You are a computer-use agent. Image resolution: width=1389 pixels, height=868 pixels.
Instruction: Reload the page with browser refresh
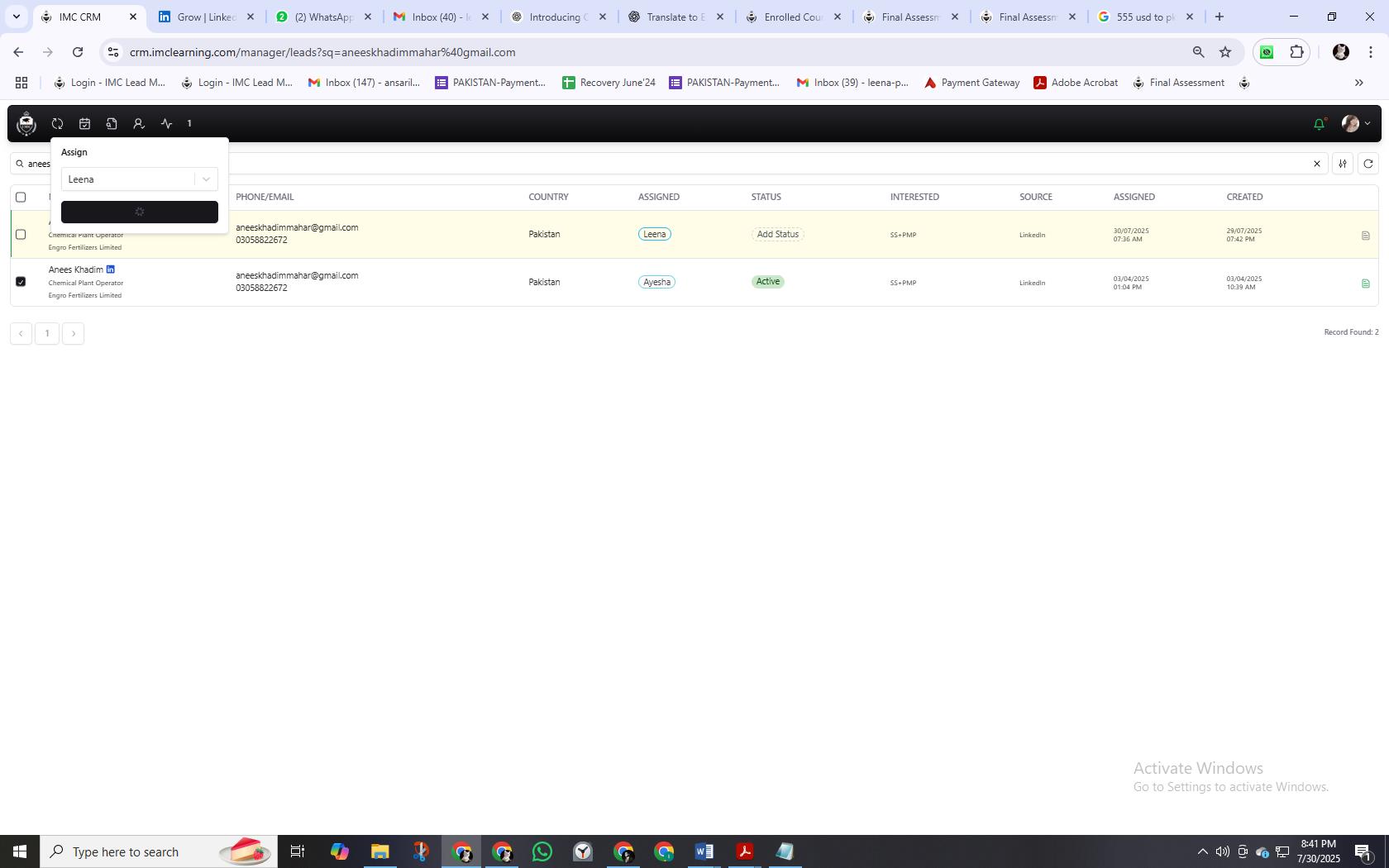pyautogui.click(x=78, y=52)
